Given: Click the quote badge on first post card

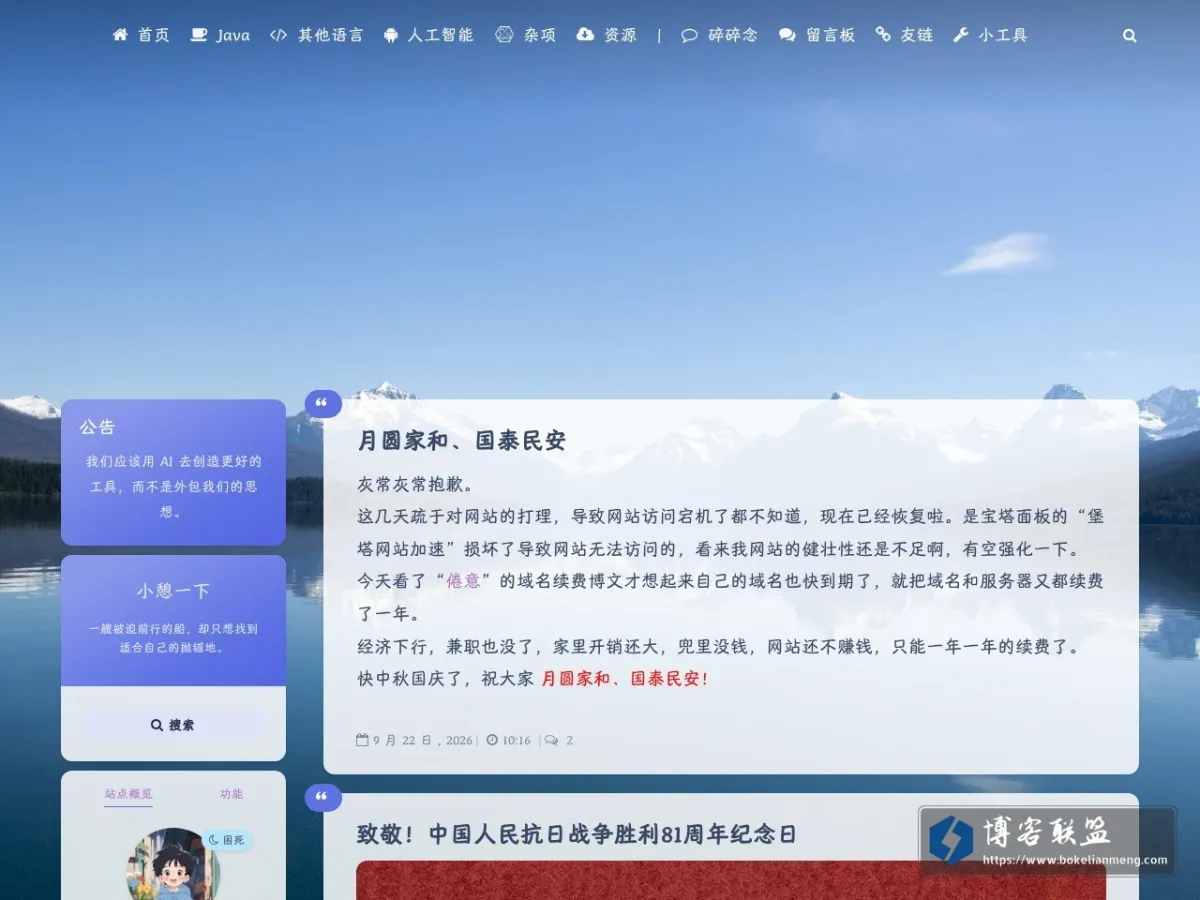Looking at the screenshot, I should [x=323, y=404].
